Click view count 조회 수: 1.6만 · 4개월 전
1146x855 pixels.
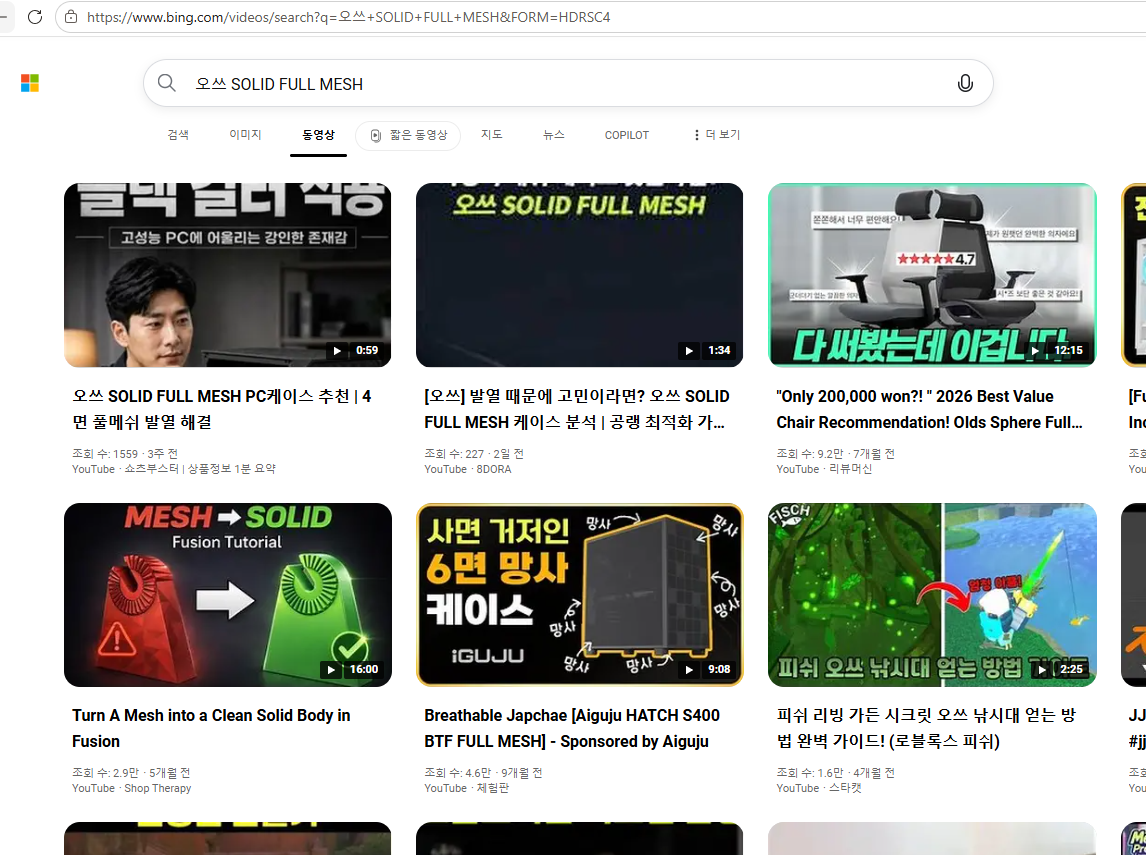(835, 773)
